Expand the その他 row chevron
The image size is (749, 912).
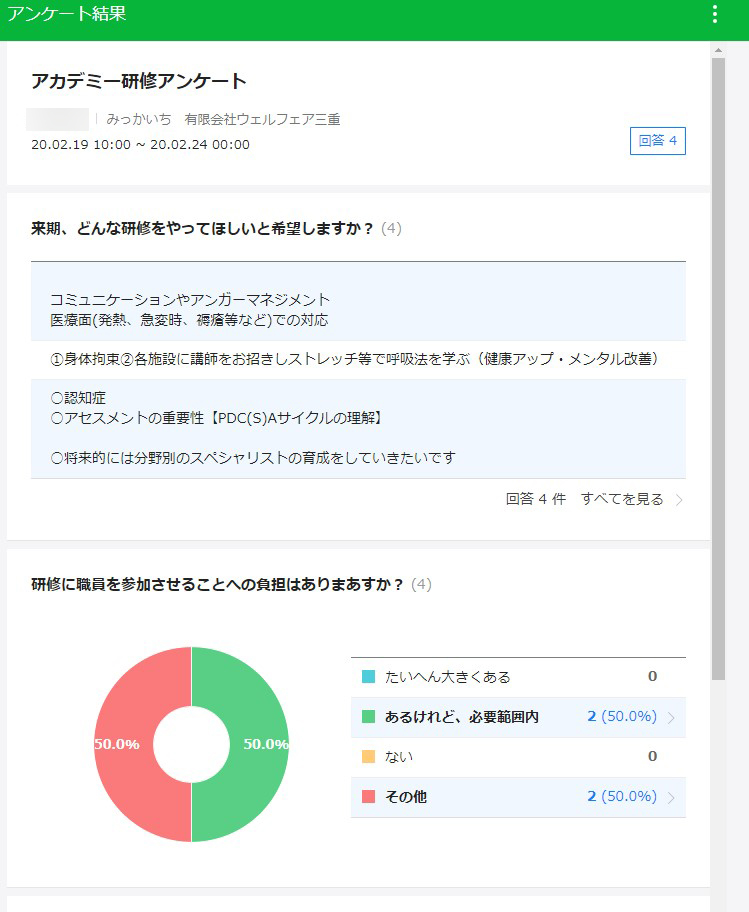671,797
